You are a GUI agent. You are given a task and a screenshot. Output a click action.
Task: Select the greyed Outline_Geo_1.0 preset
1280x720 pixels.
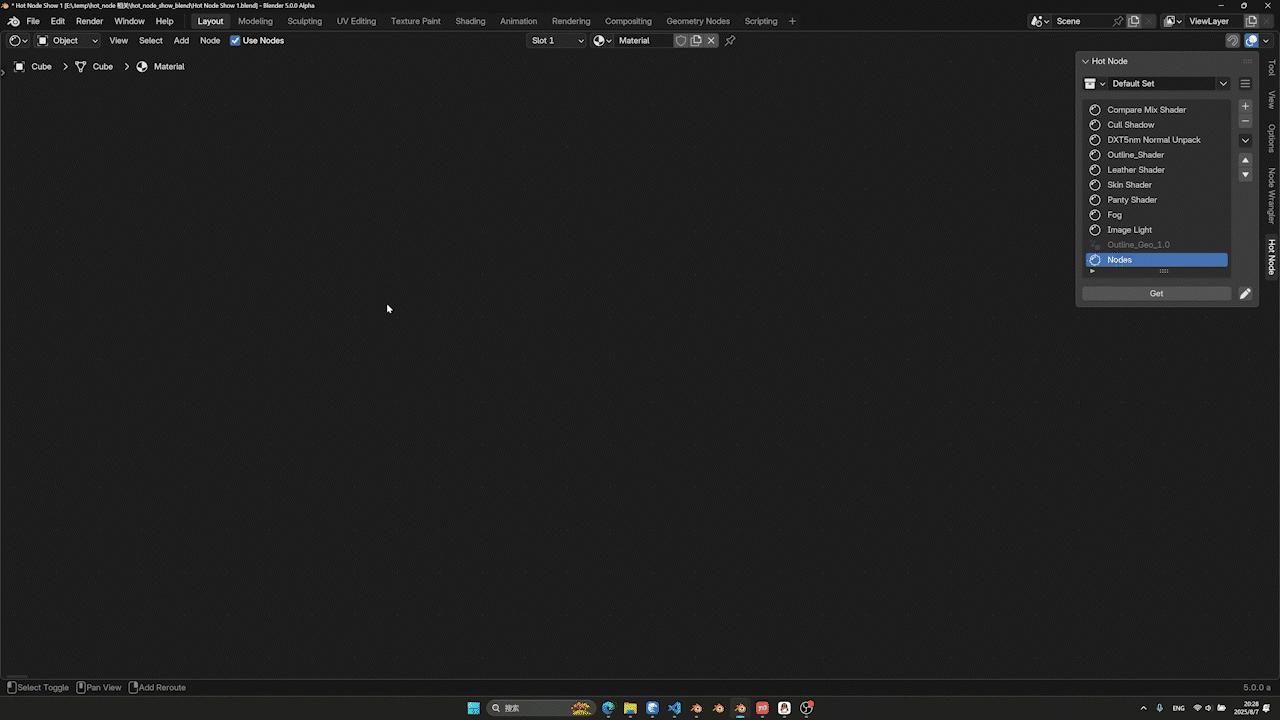[x=1157, y=245]
